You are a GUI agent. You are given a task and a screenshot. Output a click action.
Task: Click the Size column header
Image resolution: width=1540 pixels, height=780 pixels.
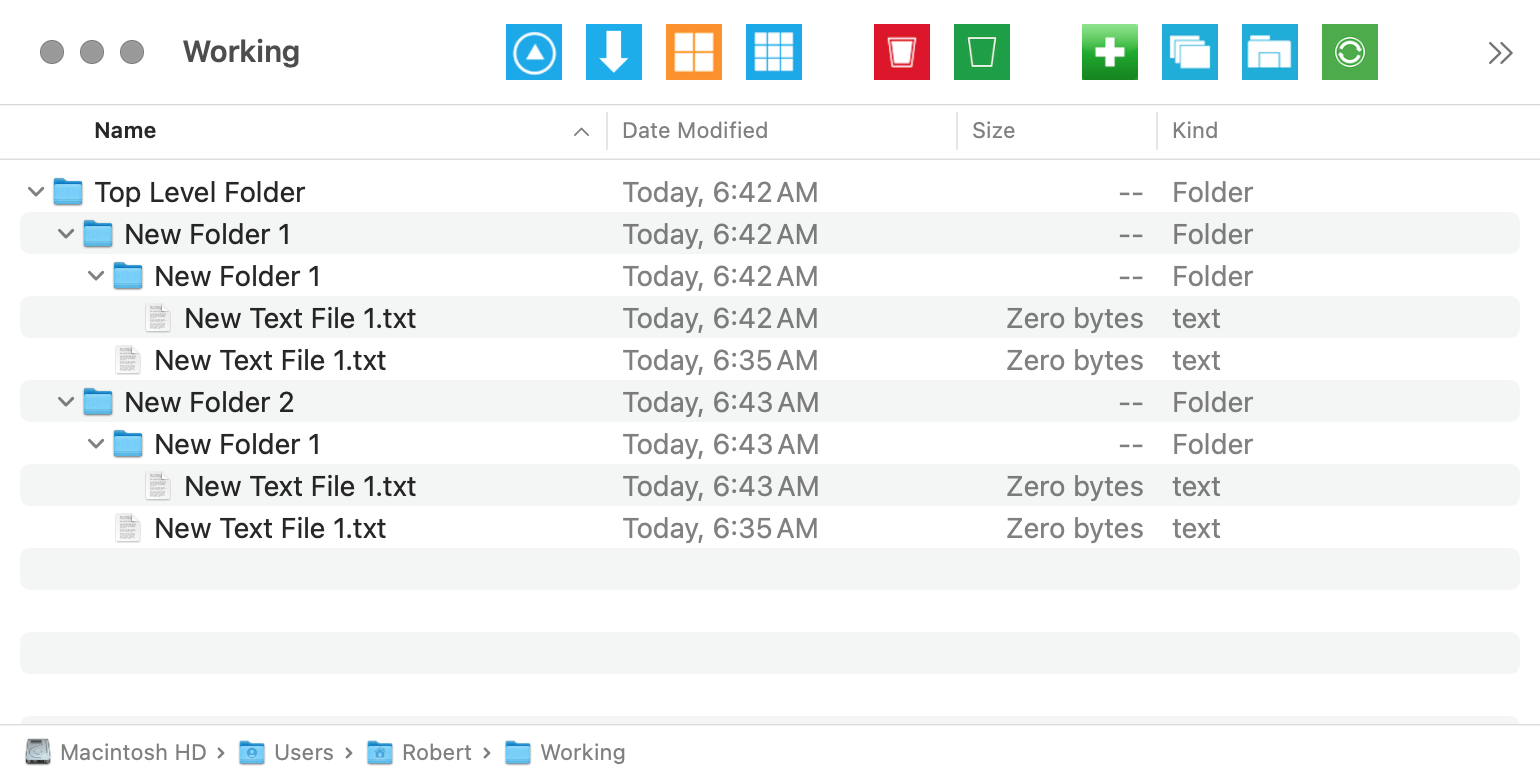pyautogui.click(x=993, y=131)
